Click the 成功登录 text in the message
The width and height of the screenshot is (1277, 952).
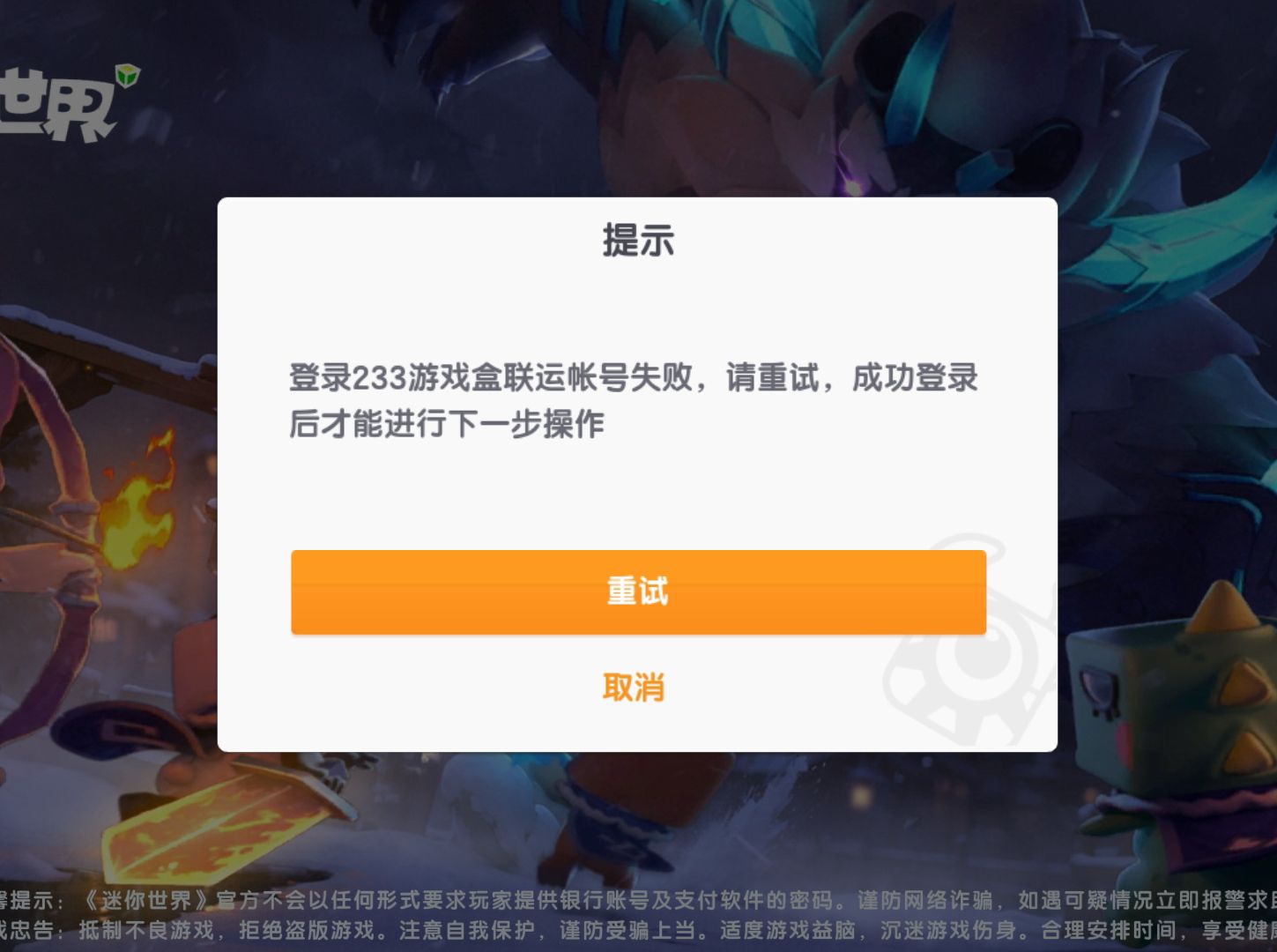tap(915, 377)
